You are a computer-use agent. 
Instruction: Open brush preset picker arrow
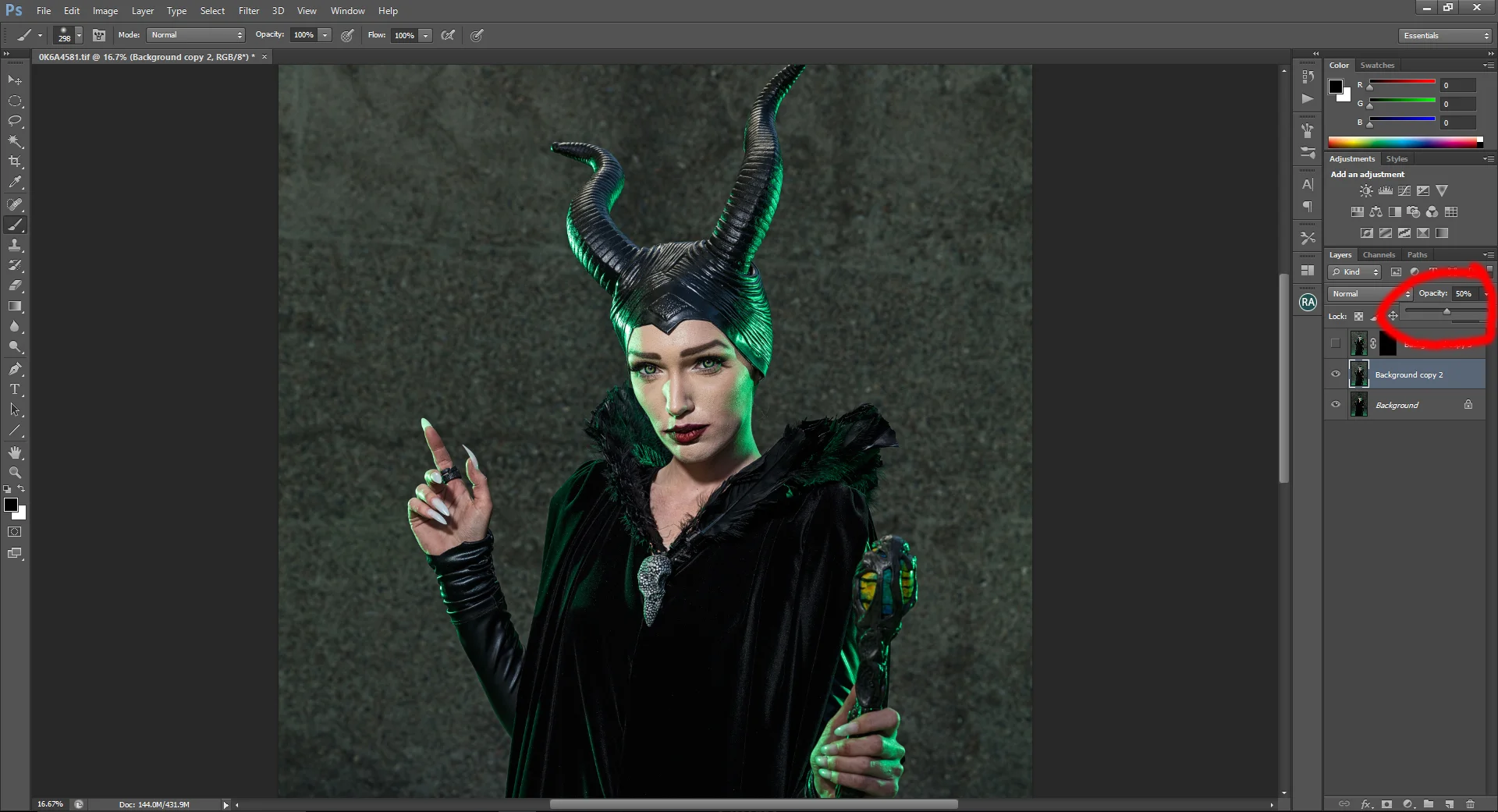pyautogui.click(x=79, y=35)
